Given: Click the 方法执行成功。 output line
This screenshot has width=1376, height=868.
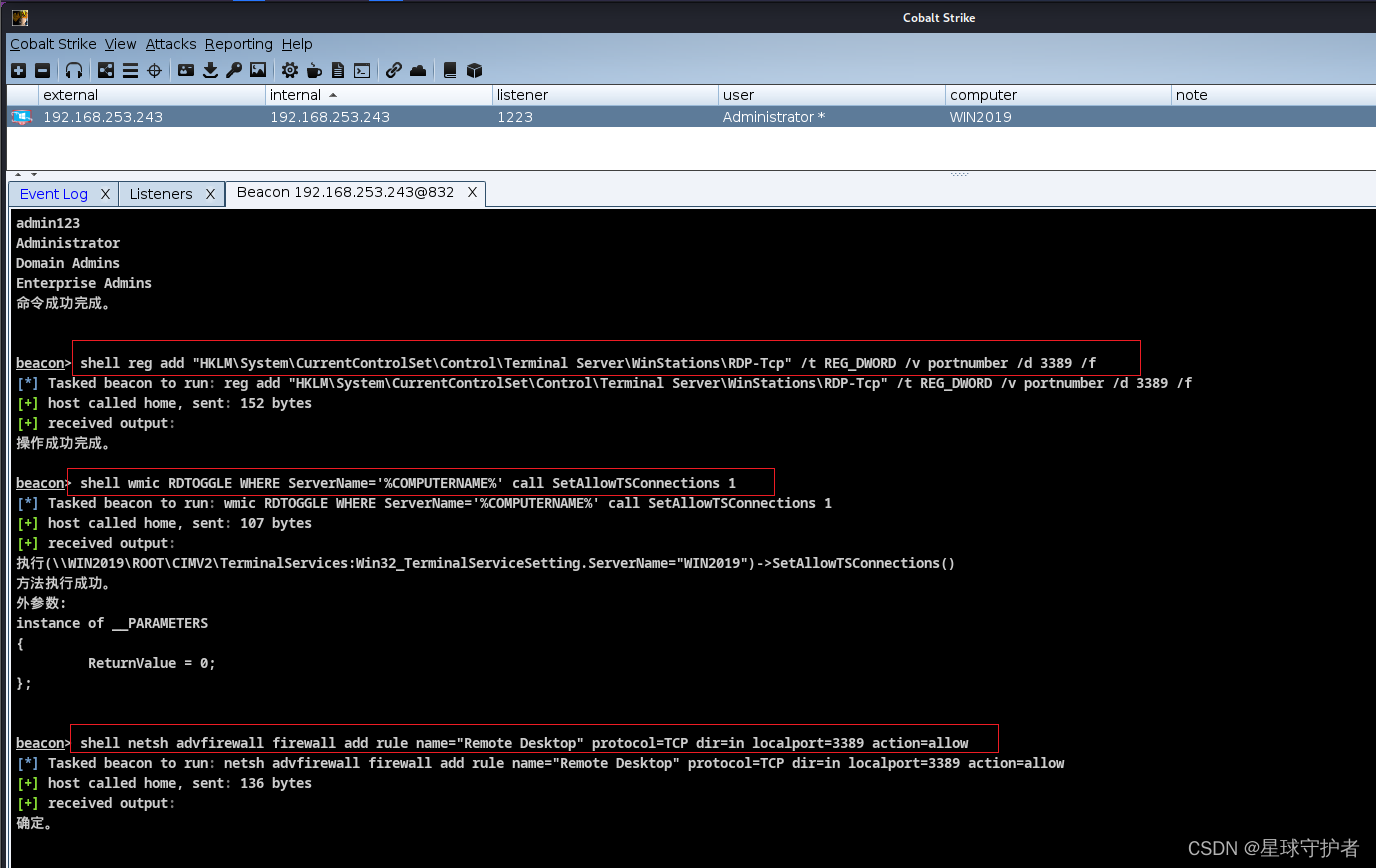Looking at the screenshot, I should point(64,583).
